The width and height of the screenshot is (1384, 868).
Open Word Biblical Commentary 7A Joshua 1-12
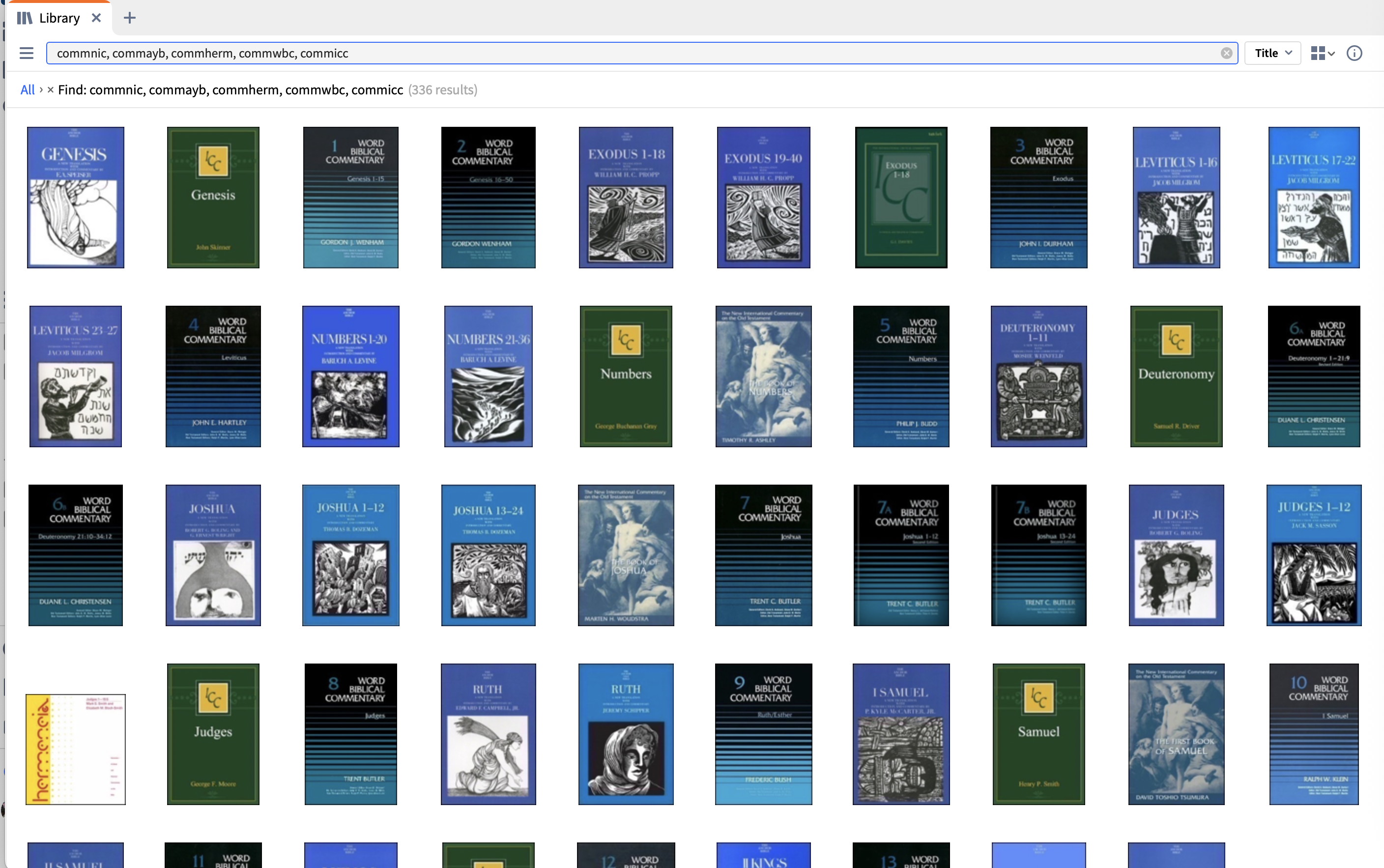pyautogui.click(x=901, y=555)
